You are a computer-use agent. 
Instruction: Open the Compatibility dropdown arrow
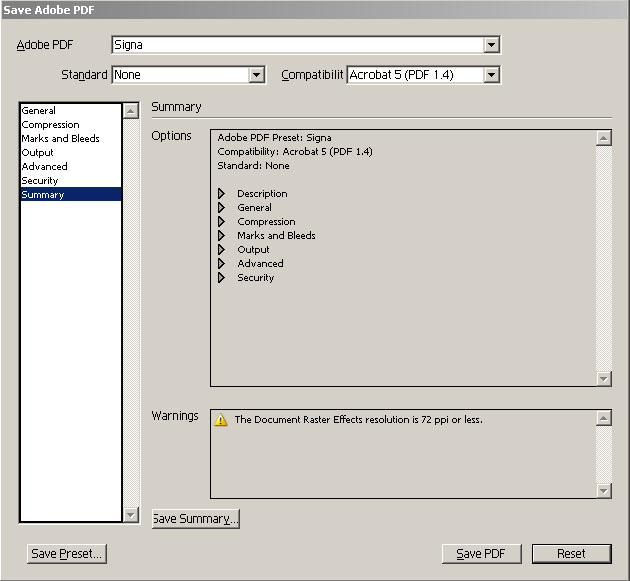click(x=491, y=75)
